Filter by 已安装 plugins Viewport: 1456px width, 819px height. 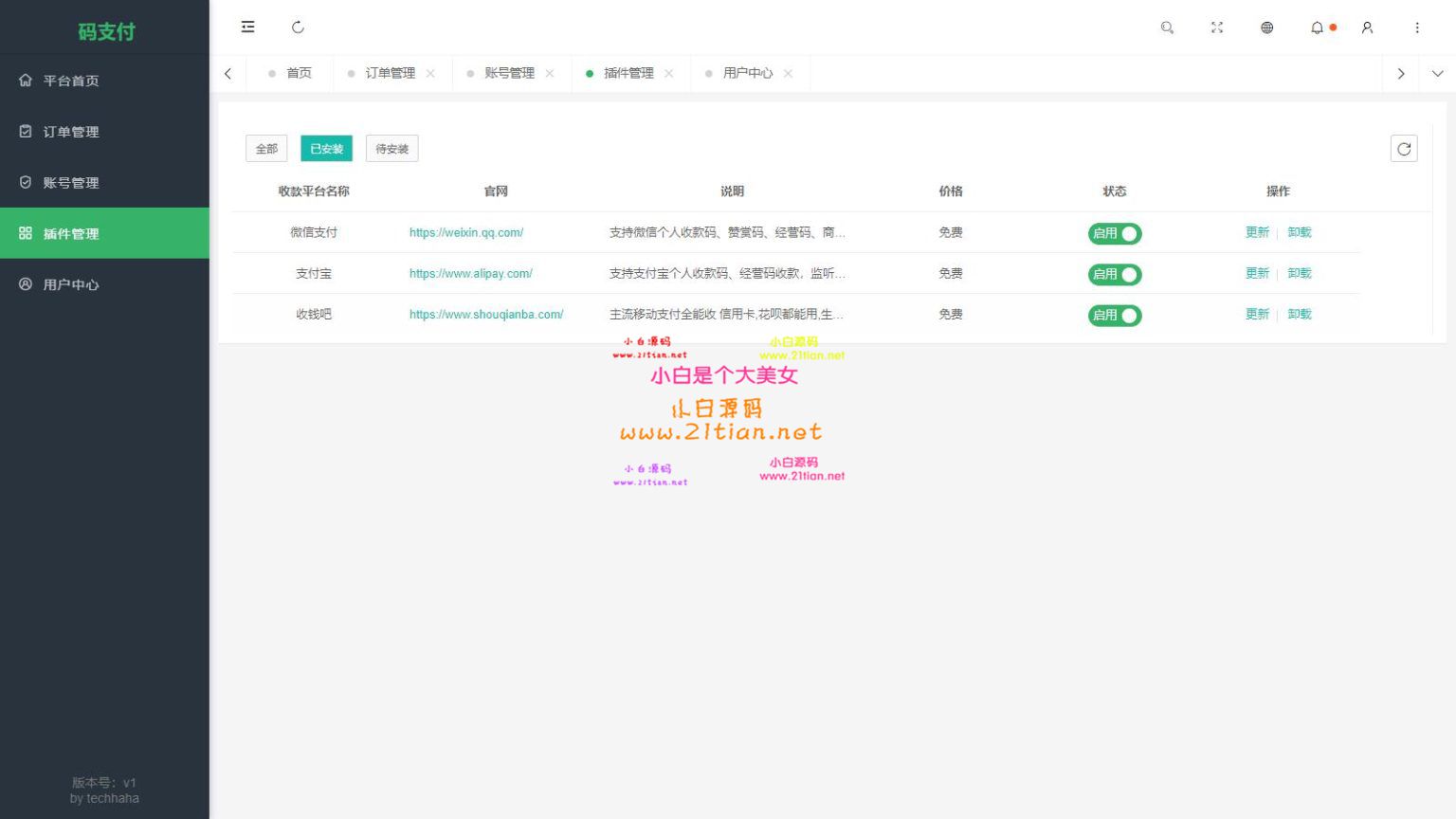(x=326, y=149)
